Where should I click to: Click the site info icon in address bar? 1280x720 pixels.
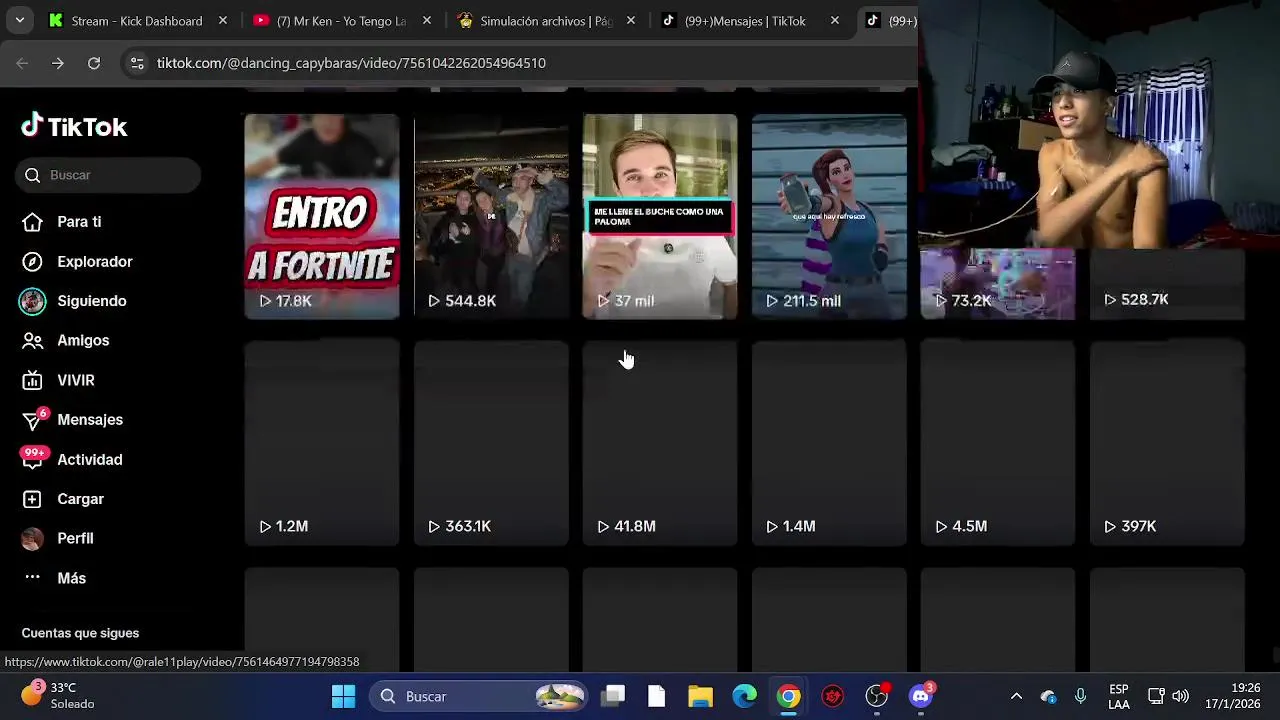point(137,63)
